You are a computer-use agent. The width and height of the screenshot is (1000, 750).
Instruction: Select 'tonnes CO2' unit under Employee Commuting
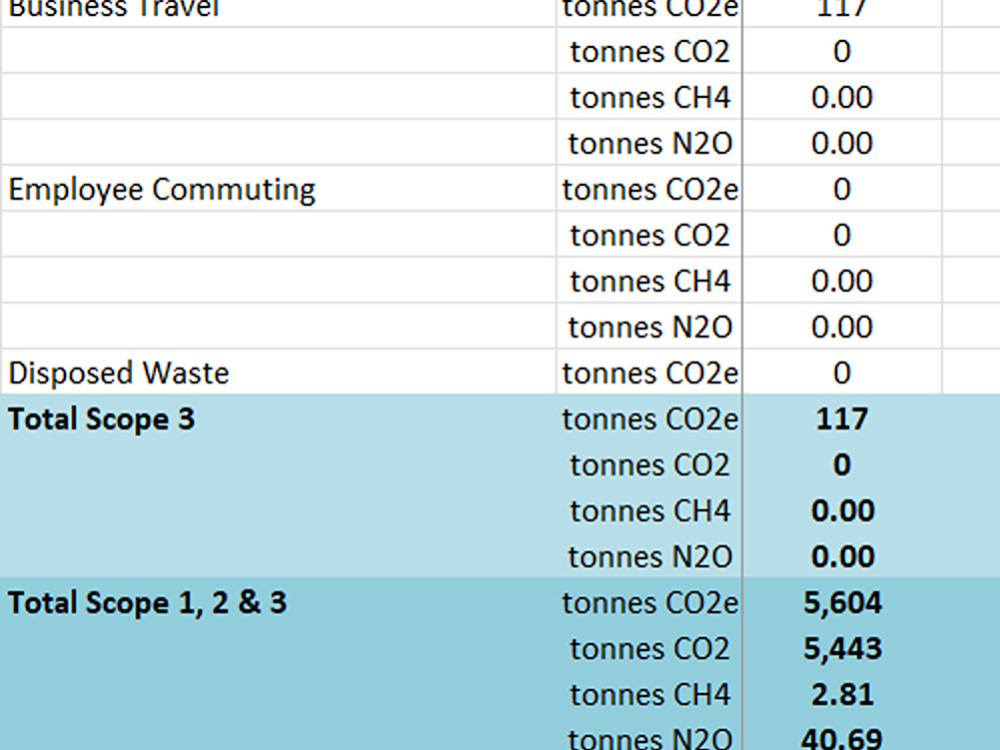tap(649, 235)
